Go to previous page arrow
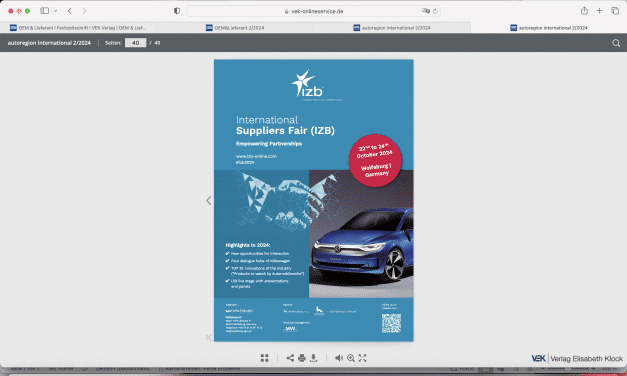Image resolution: width=627 pixels, height=376 pixels. click(x=208, y=200)
